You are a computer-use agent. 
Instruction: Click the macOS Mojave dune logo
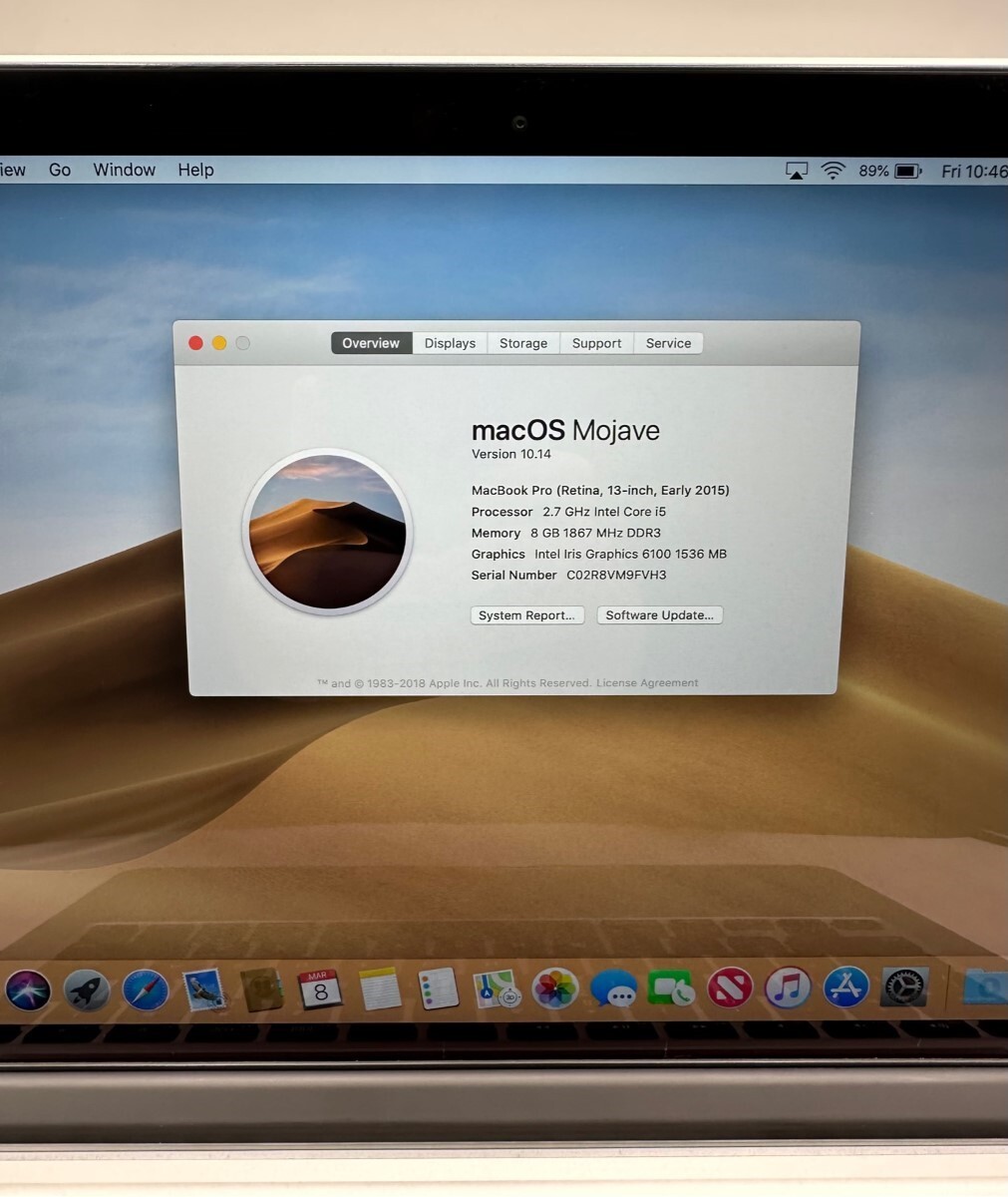[327, 532]
